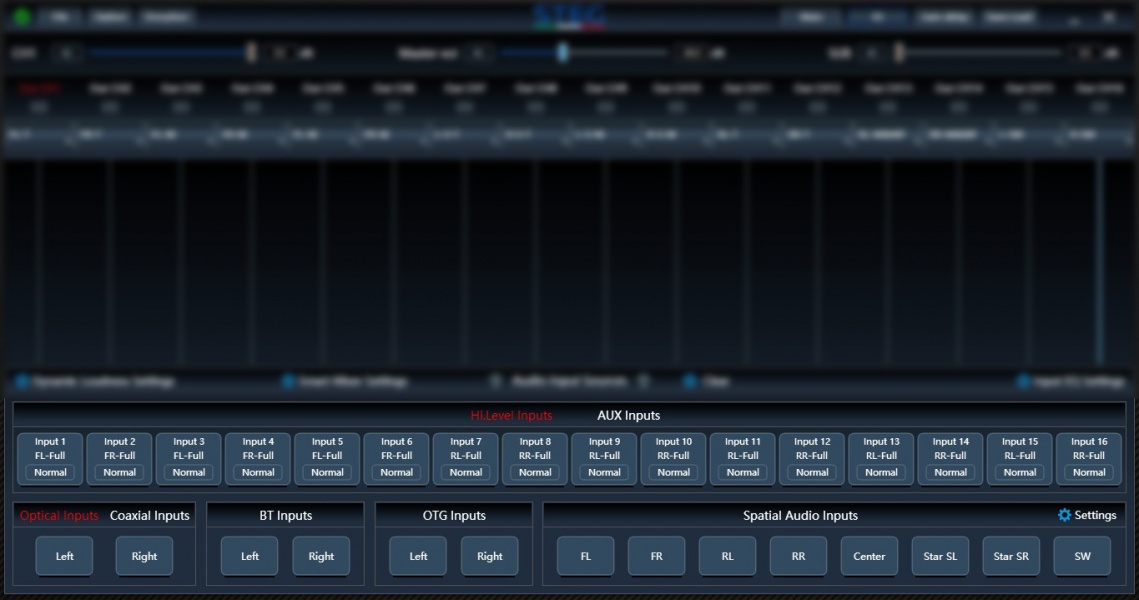Choose FL spatial audio input
1139x600 pixels.
(585, 556)
